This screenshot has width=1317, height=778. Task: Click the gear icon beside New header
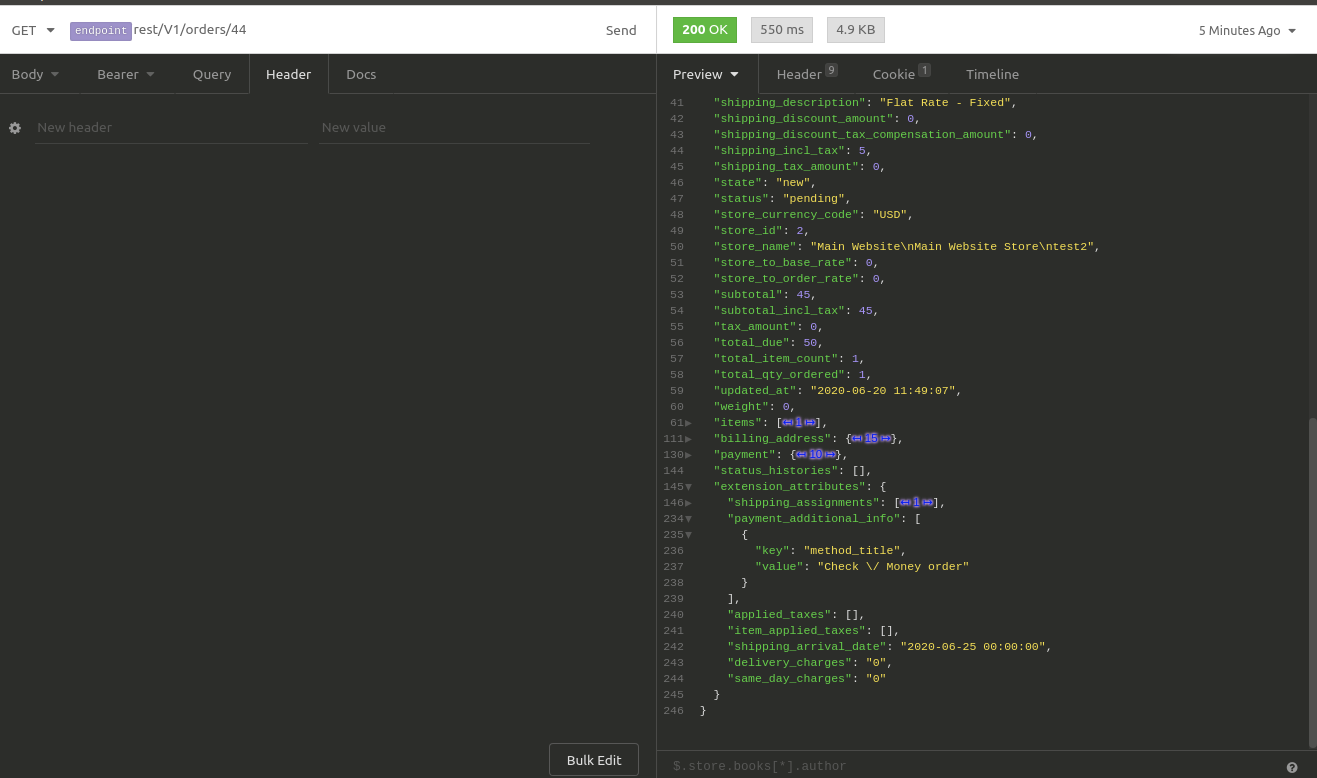pos(15,128)
